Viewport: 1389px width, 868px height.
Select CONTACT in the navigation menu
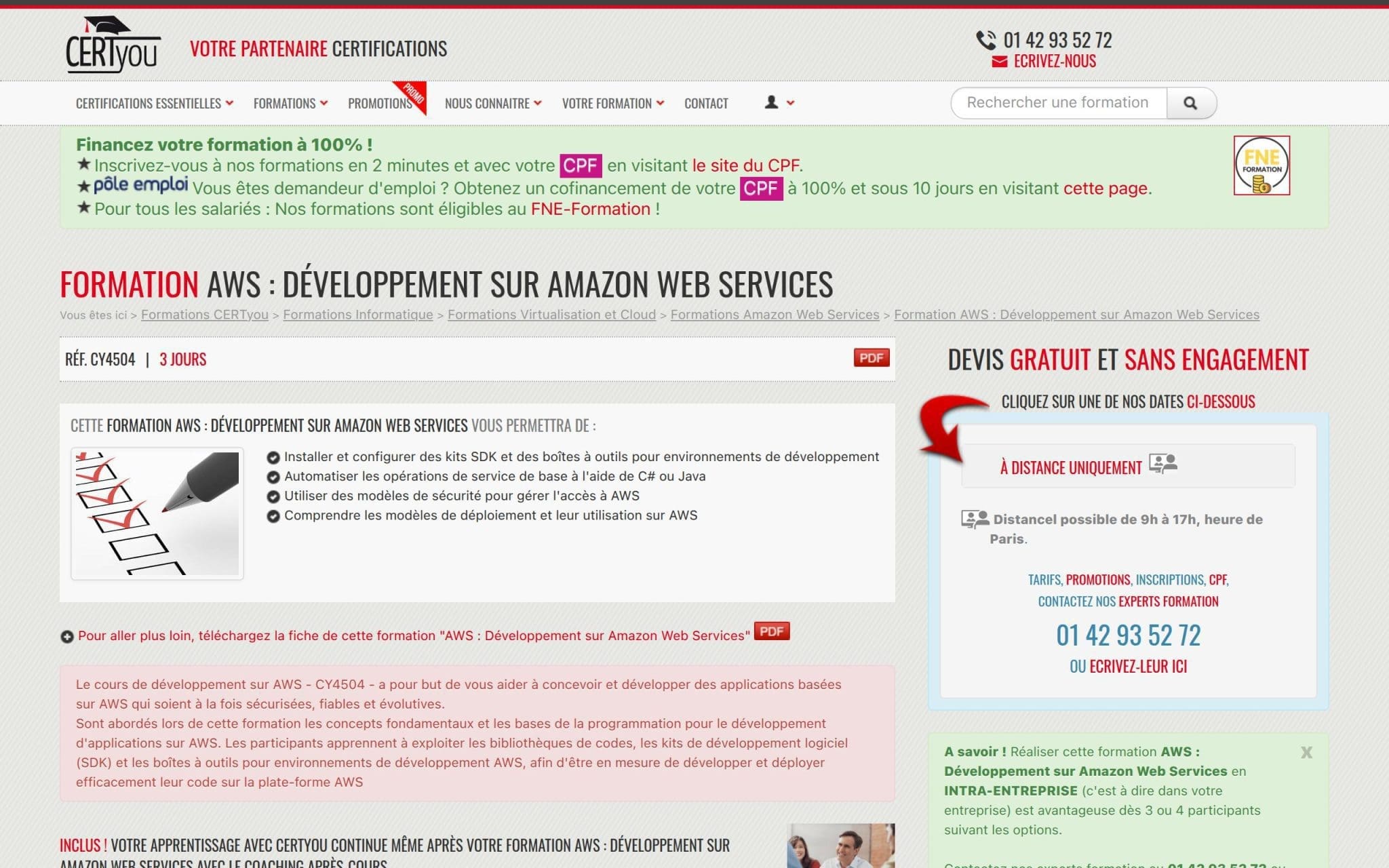pos(706,103)
